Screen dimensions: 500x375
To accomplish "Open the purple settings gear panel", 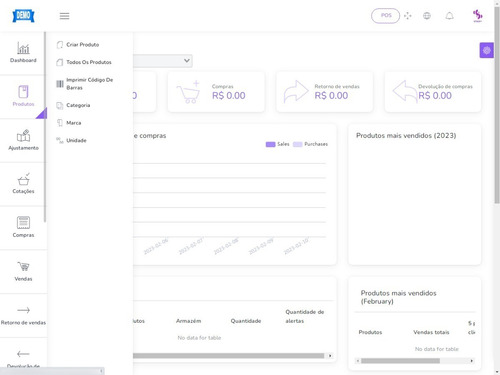I will (x=487, y=50).
